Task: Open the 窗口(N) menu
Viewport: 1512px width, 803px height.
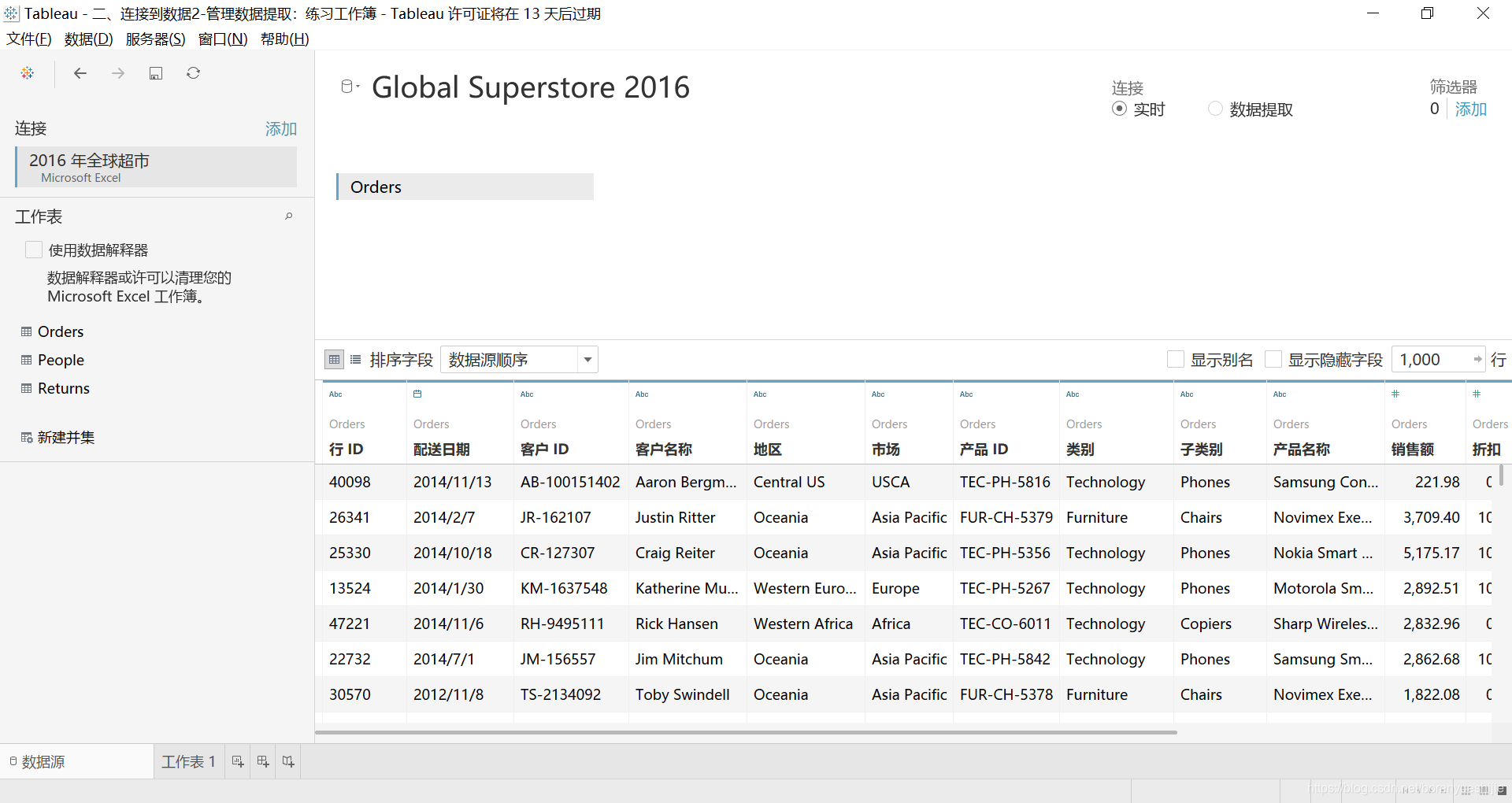Action: click(223, 39)
